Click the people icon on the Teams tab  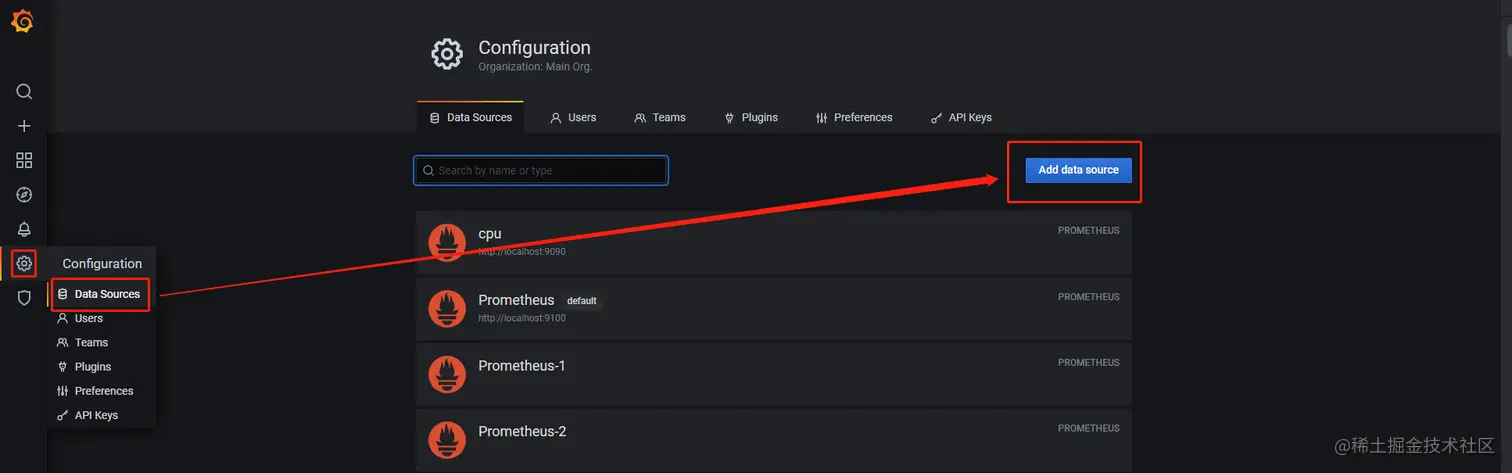pyautogui.click(x=640, y=118)
